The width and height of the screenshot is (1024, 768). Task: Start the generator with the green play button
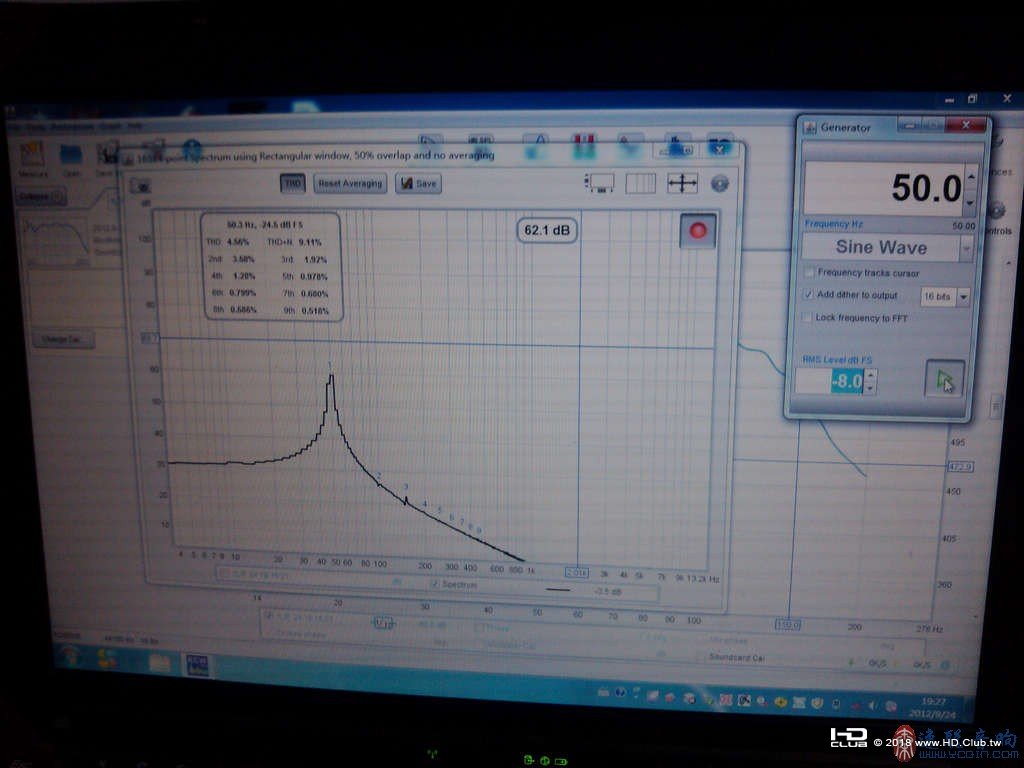coord(944,378)
